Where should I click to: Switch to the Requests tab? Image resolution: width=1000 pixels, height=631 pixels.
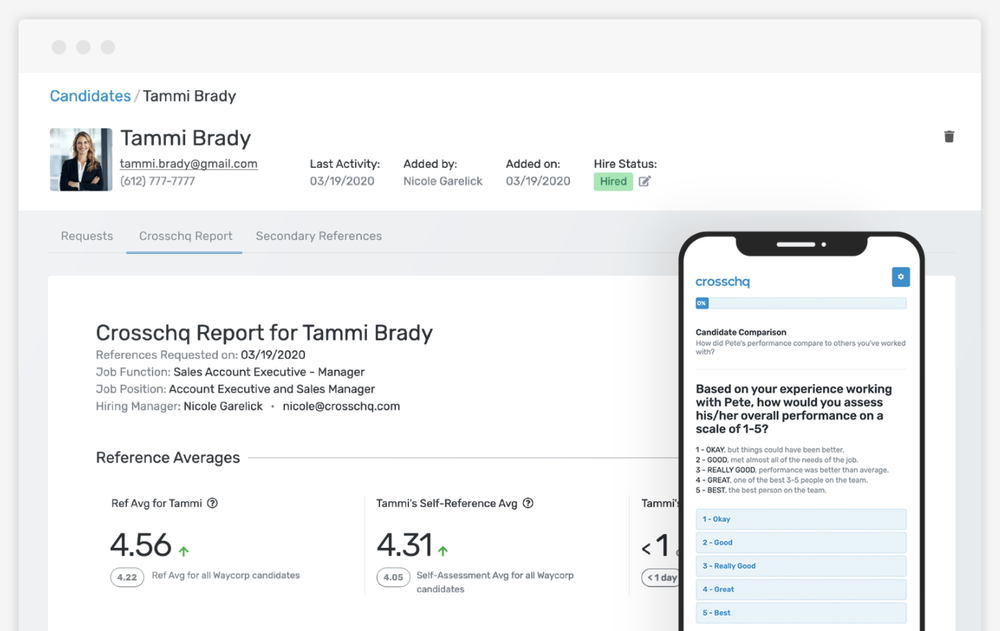pos(87,236)
